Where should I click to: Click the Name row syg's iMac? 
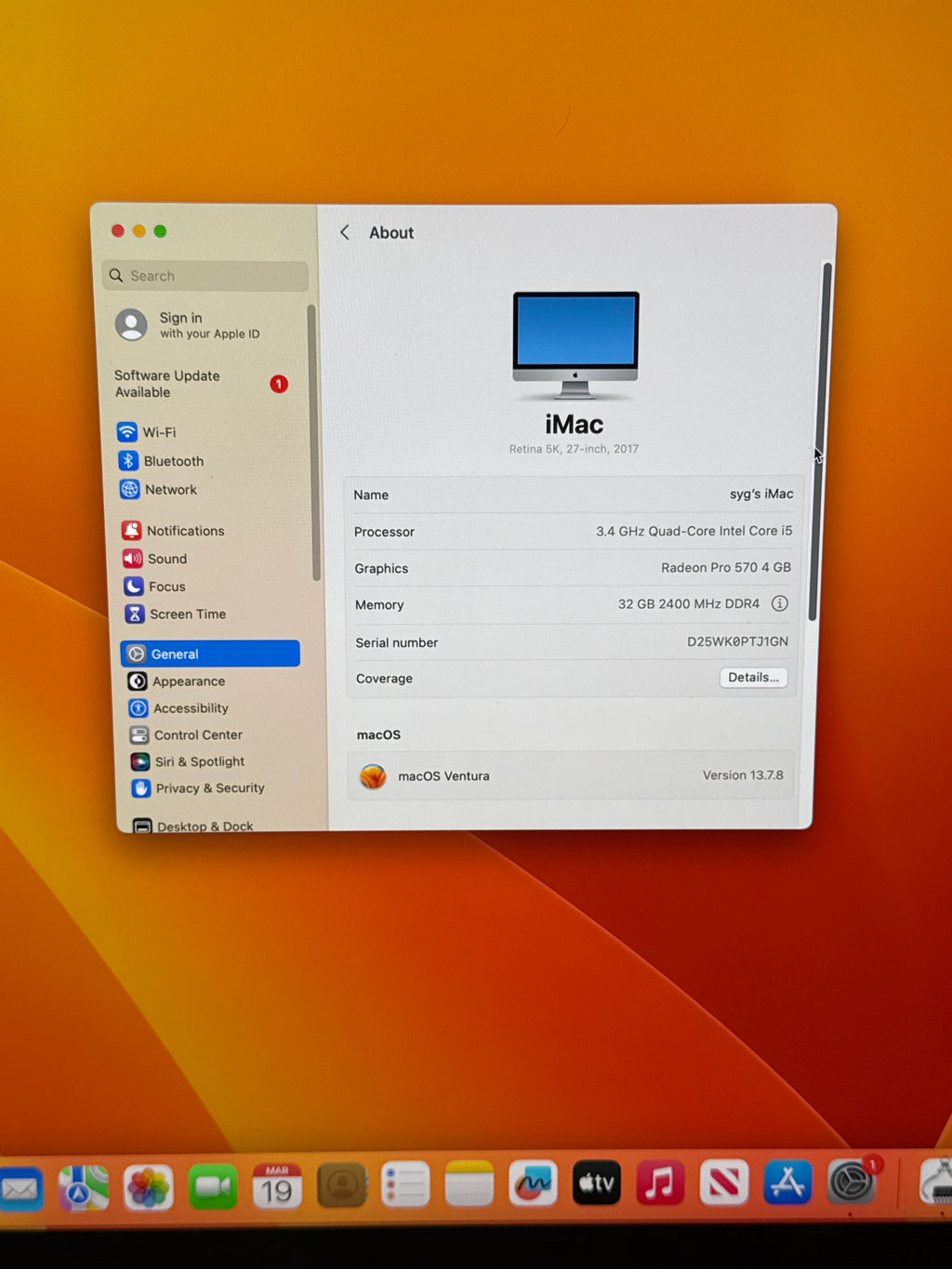[572, 495]
